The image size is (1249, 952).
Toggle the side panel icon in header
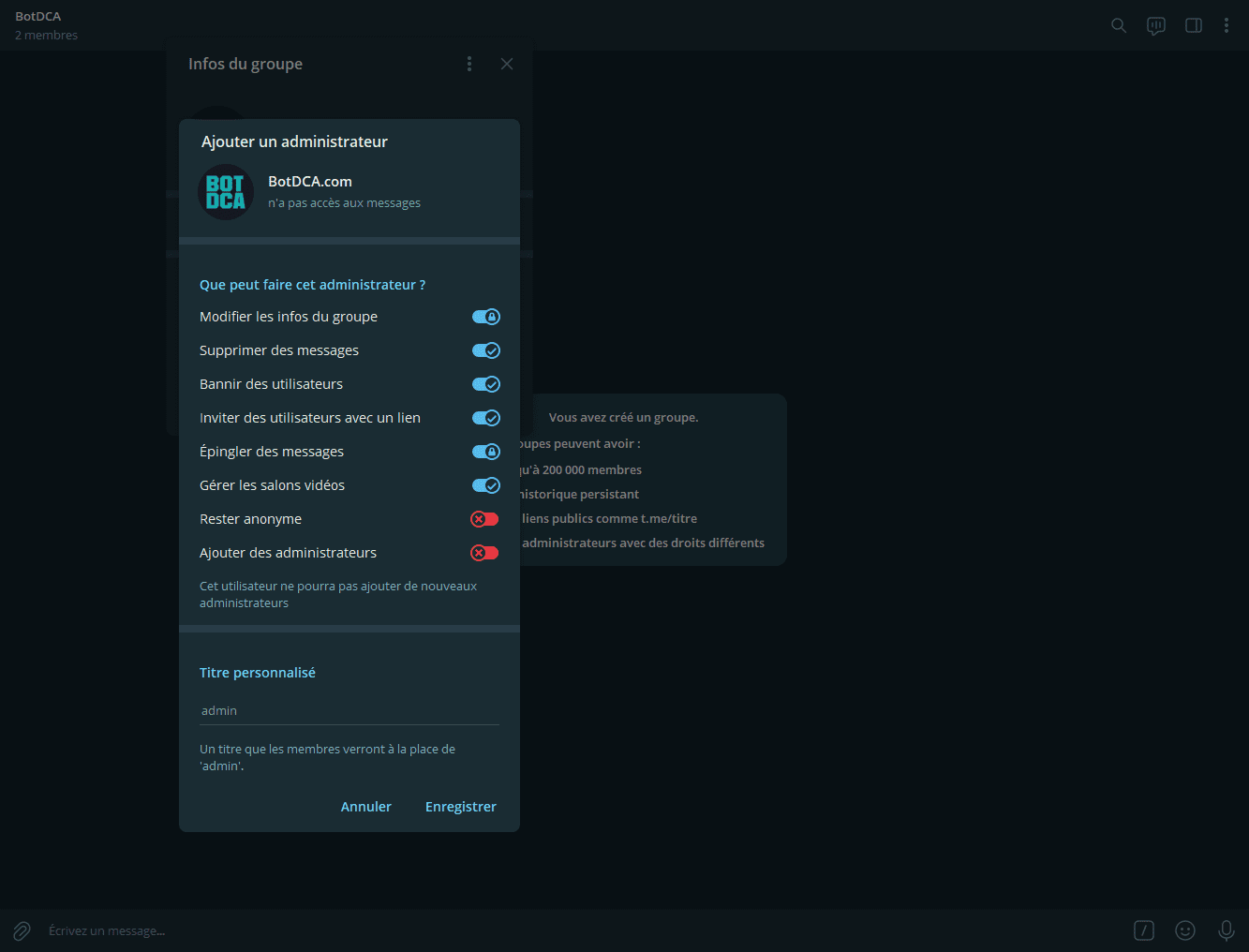click(x=1194, y=25)
